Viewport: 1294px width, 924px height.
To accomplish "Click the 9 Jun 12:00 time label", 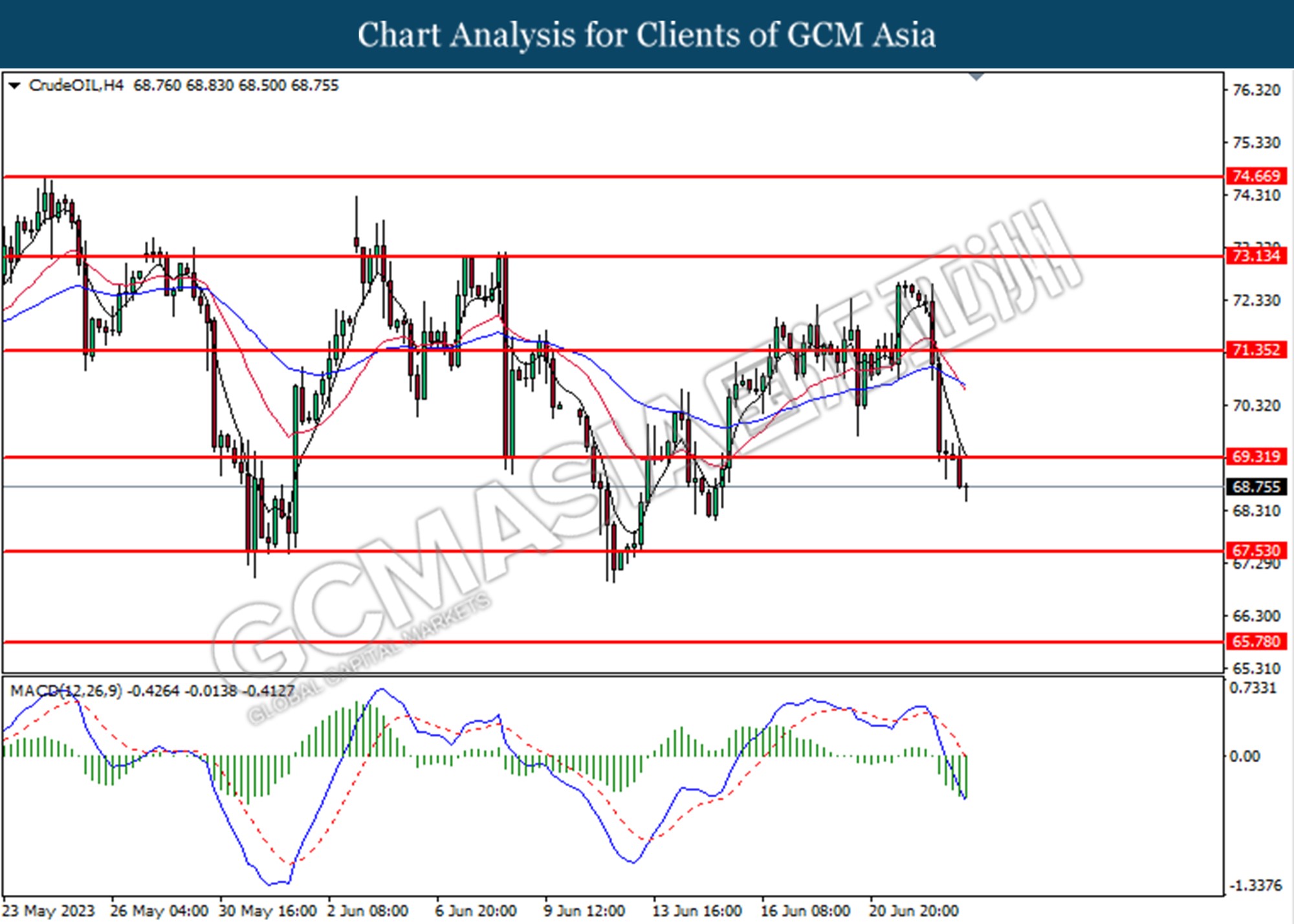I will (584, 911).
